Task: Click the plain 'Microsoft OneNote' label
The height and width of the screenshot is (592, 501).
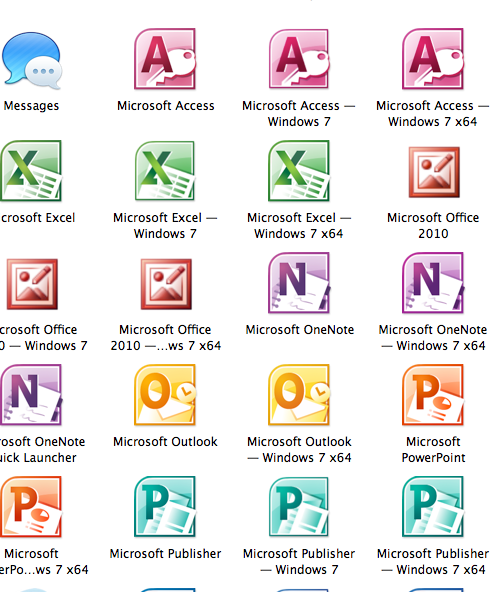Action: coord(300,330)
